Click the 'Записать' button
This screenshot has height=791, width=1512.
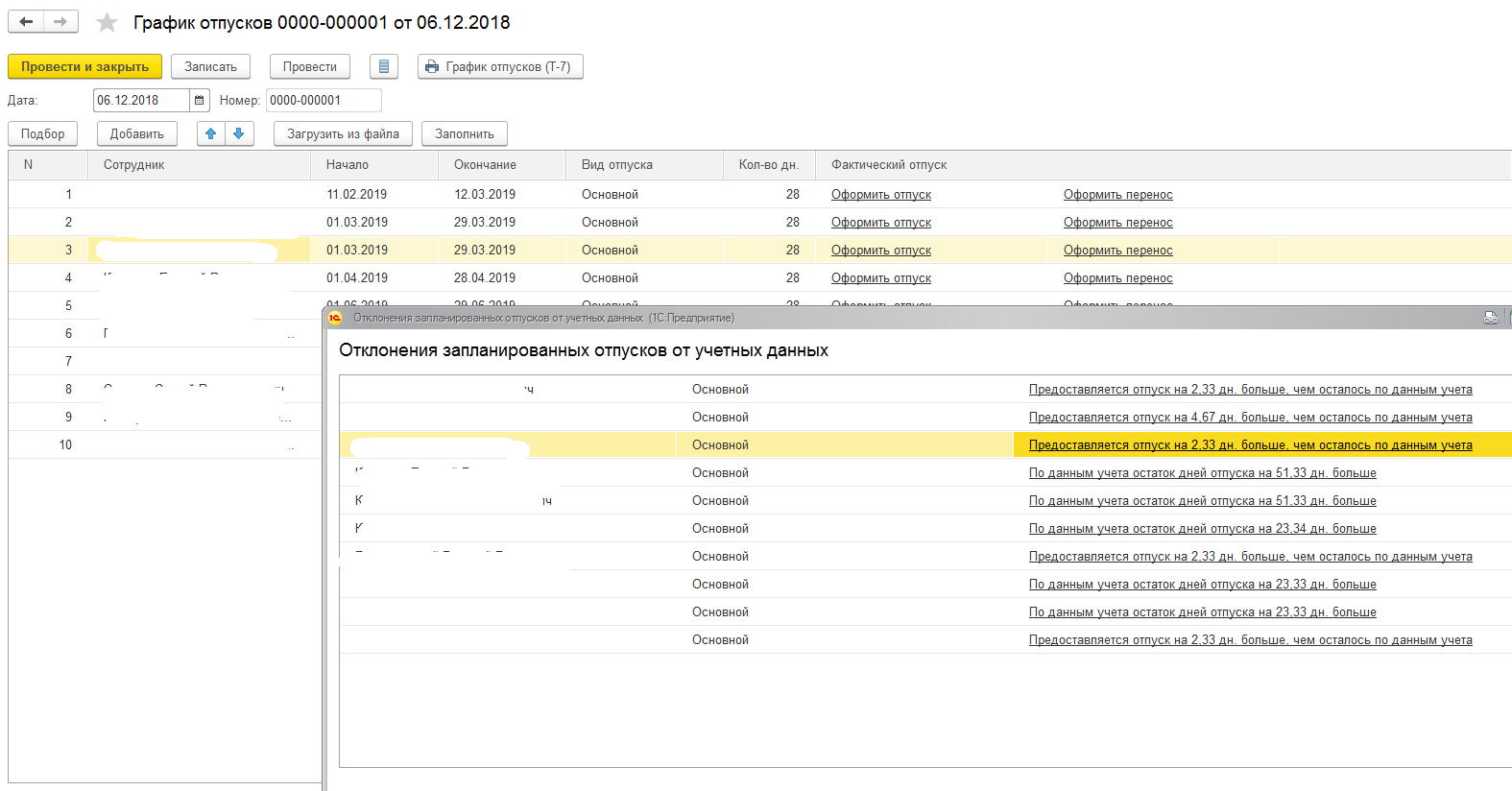(210, 66)
